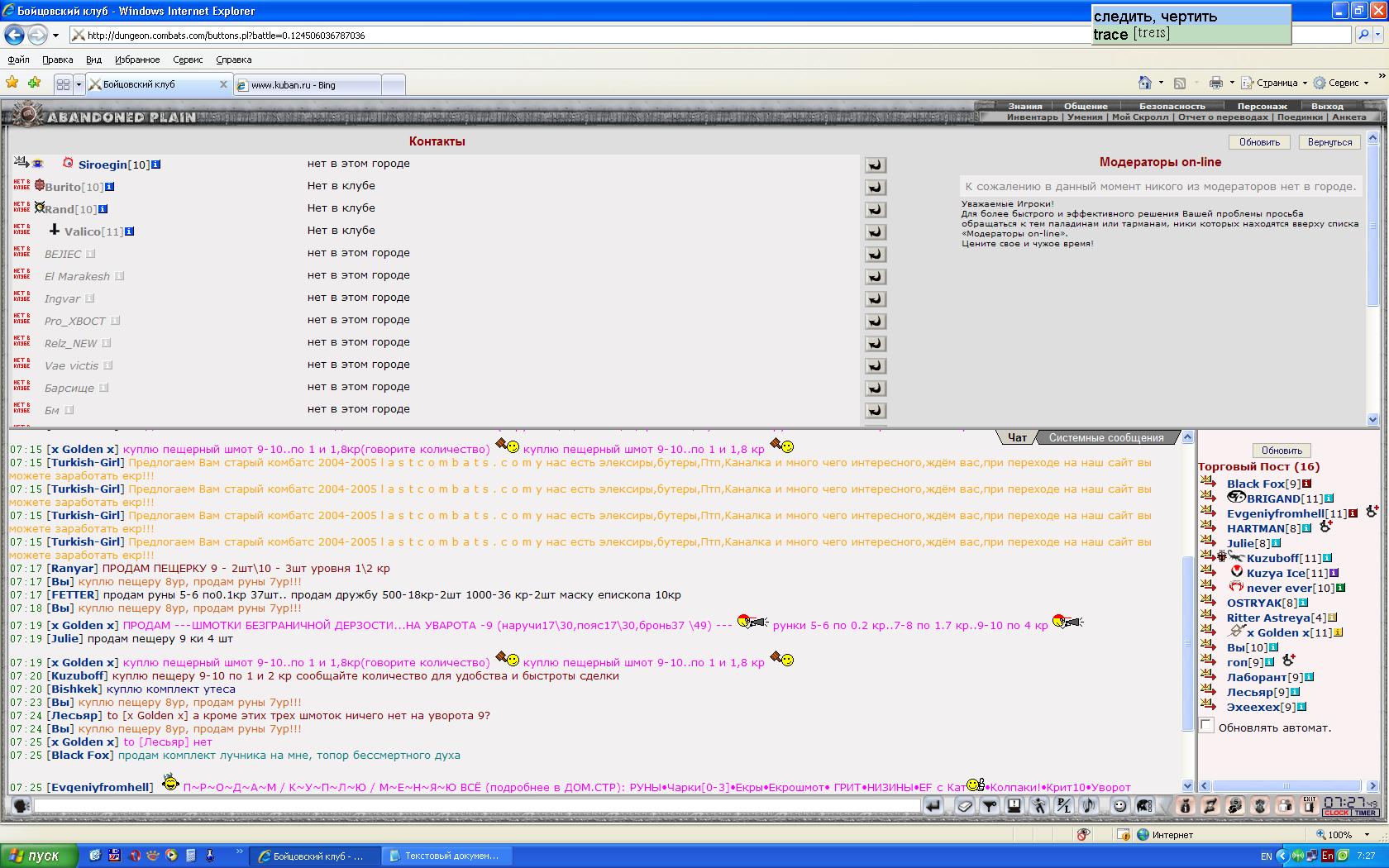Image resolution: width=1389 pixels, height=868 pixels.
Task: Open the tab list dropdown arrow
Action: point(79,84)
